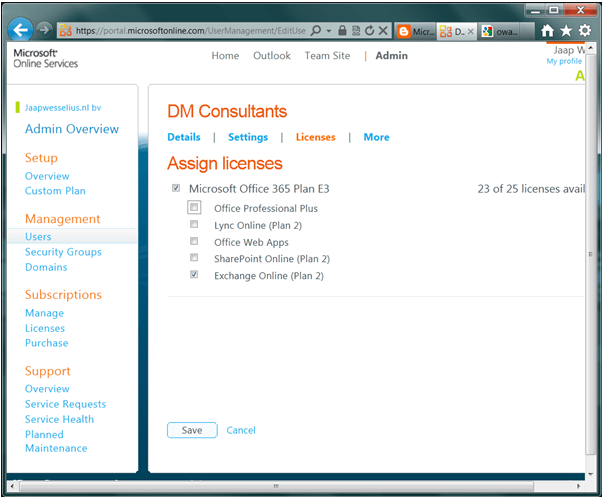The width and height of the screenshot is (602, 497).
Task: Open Setup Overview link
Action: pos(47,176)
